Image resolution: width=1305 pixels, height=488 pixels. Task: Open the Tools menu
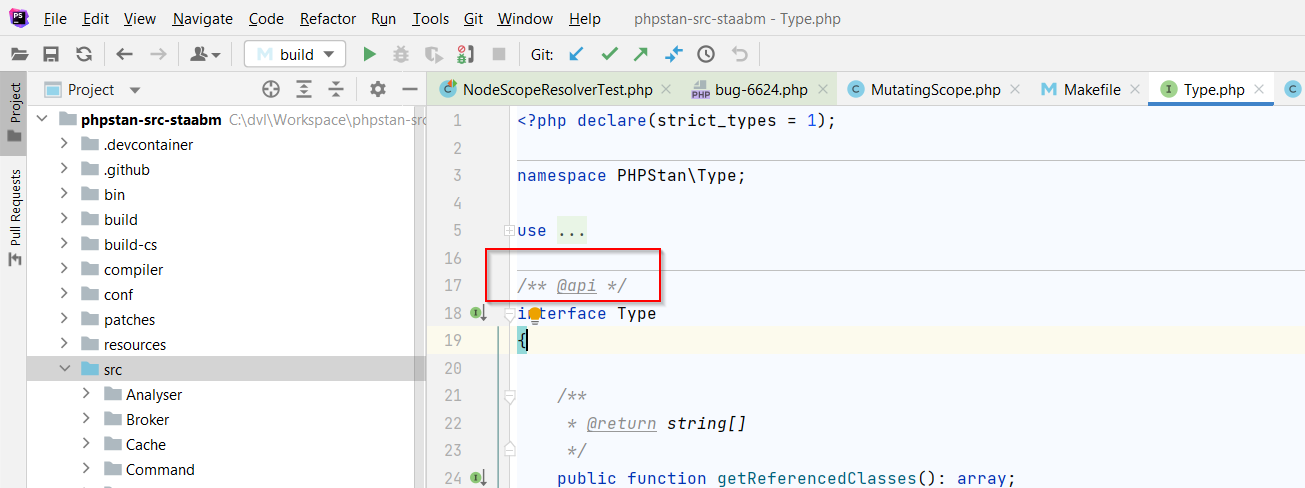pos(430,18)
